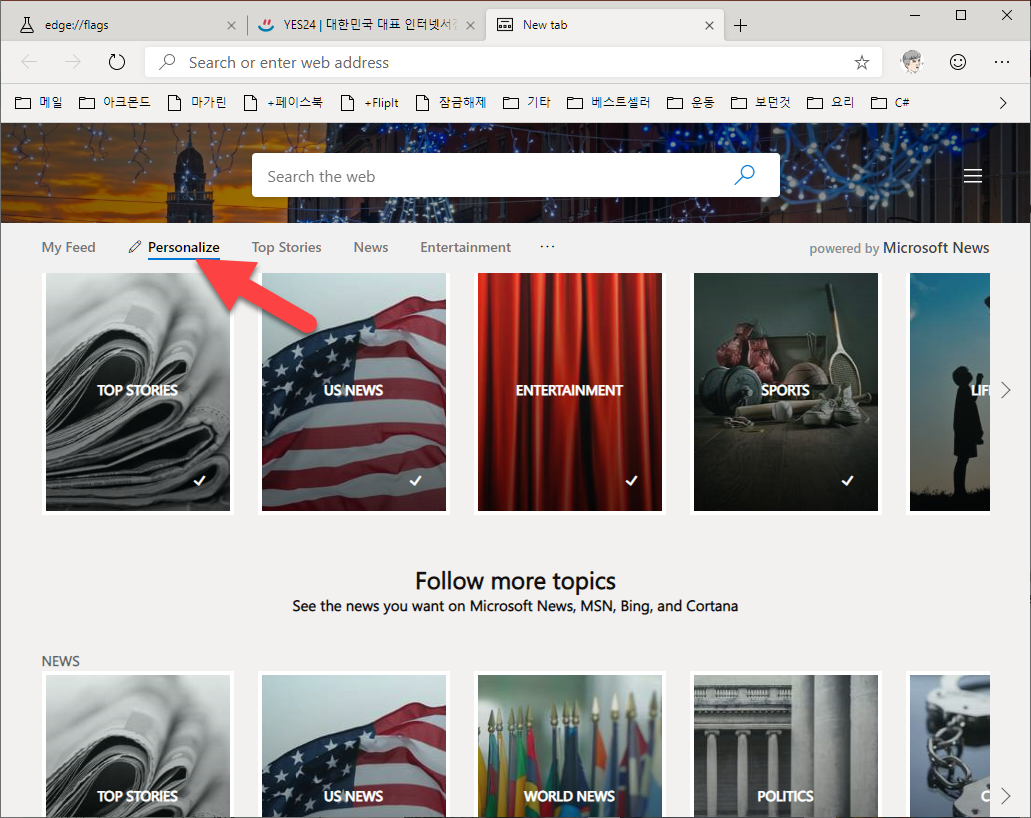Image resolution: width=1031 pixels, height=818 pixels.
Task: Open a new tab with plus button
Action: click(740, 26)
